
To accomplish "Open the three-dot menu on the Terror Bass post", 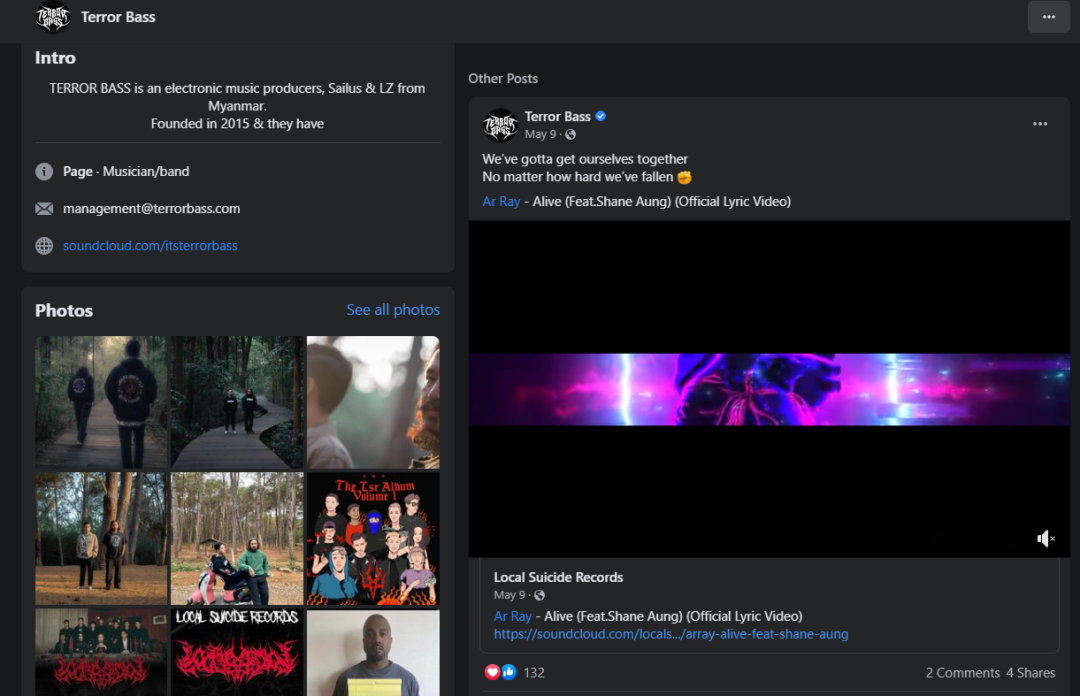I will click(x=1039, y=124).
